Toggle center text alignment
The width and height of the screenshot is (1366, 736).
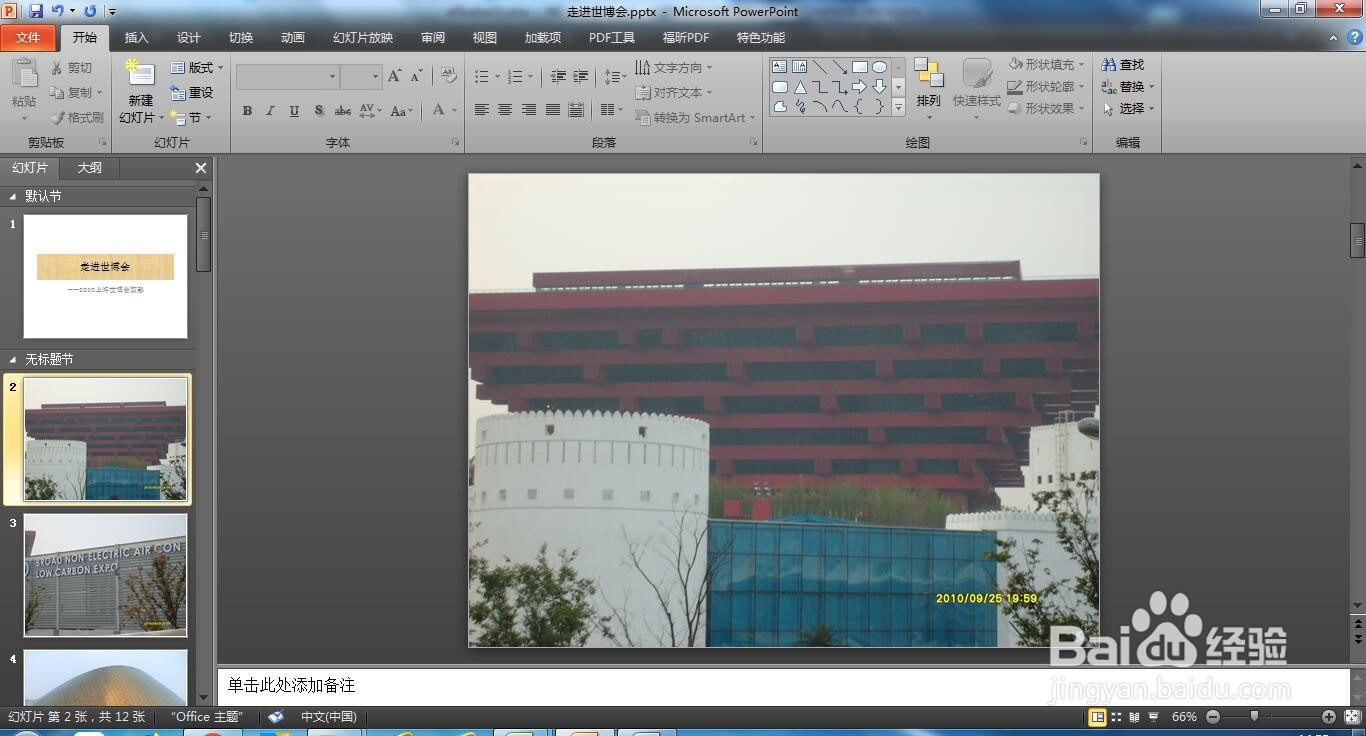505,110
